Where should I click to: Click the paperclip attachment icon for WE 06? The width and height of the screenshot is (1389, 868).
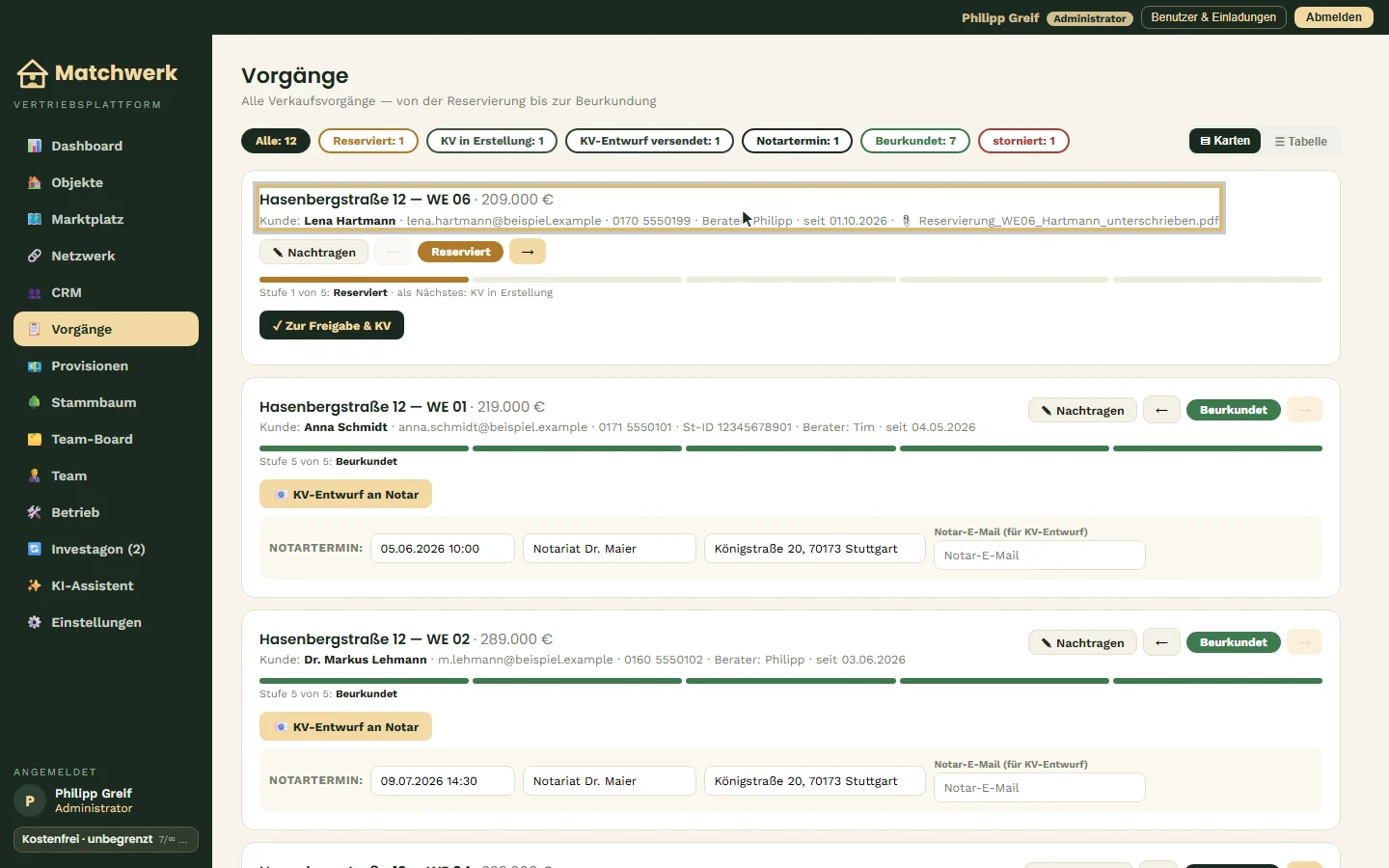(x=906, y=221)
